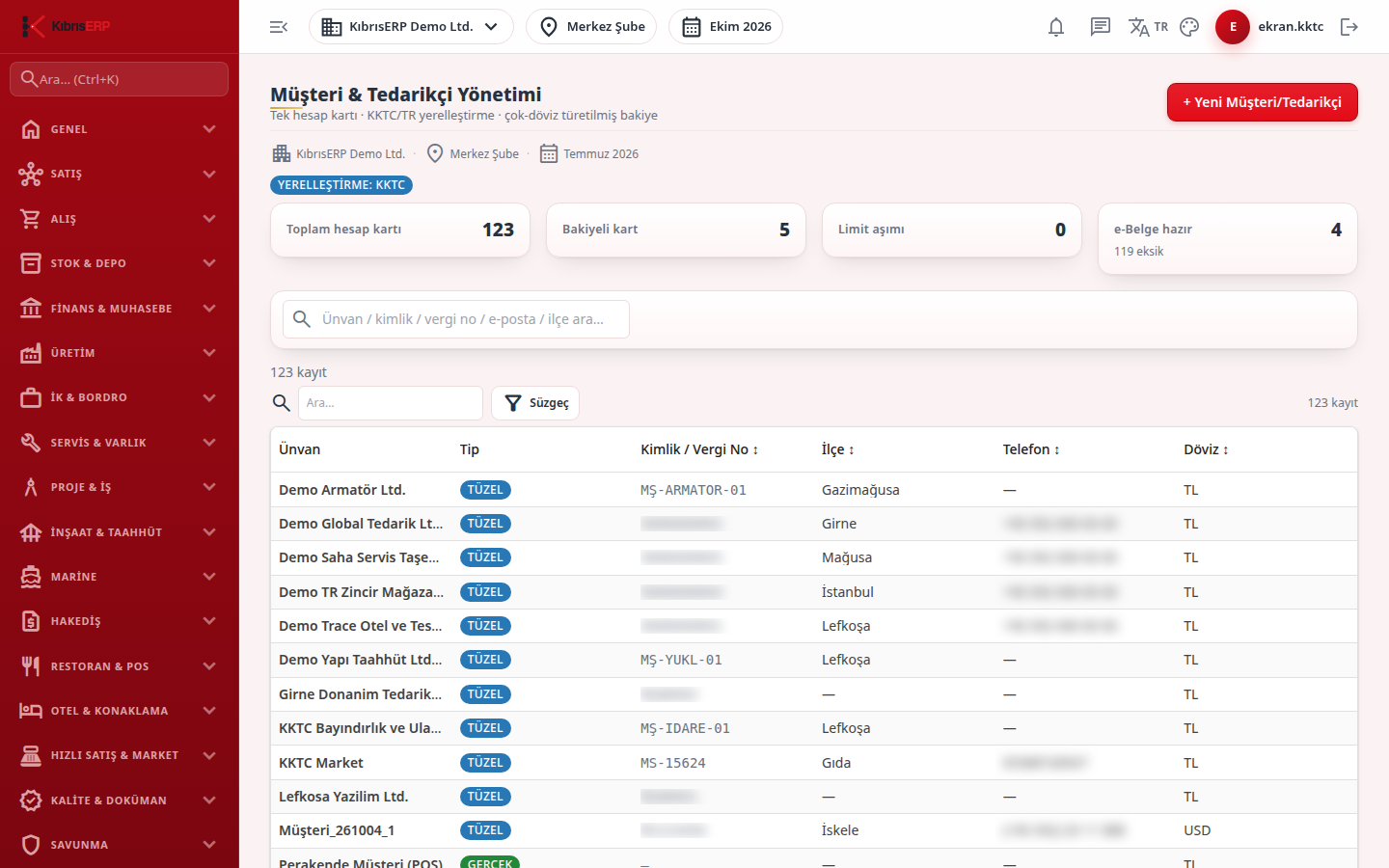Collapse the sidebar with hamburger icon
This screenshot has height=868, width=1389.
(x=279, y=27)
